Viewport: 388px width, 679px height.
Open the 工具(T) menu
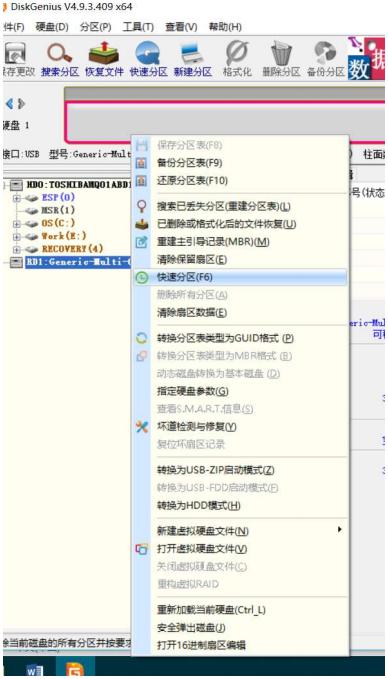click(138, 27)
